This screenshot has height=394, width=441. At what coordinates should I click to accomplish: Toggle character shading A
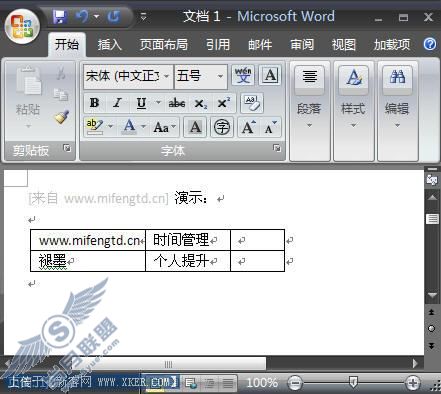(x=195, y=127)
